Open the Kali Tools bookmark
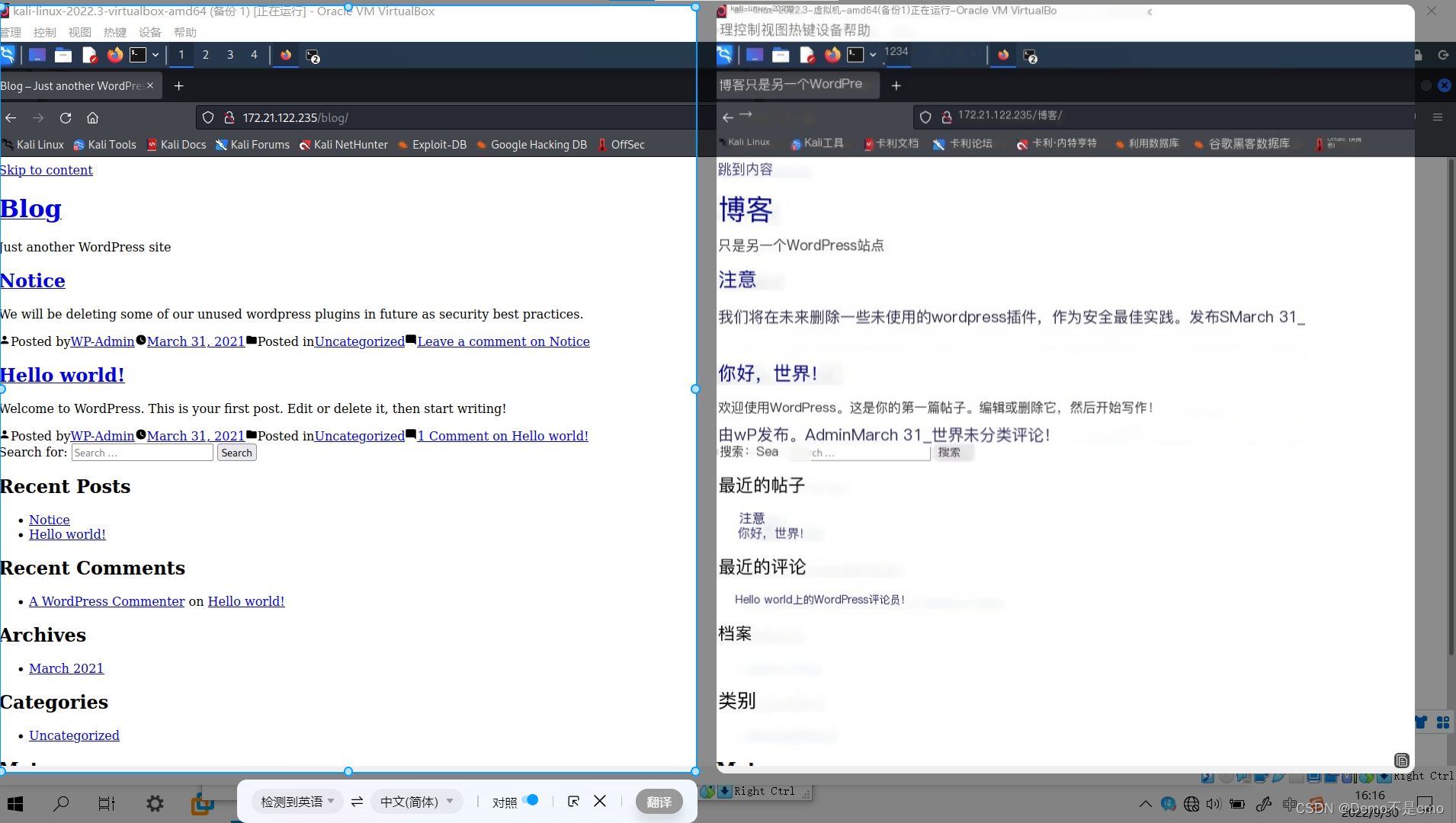 [105, 145]
